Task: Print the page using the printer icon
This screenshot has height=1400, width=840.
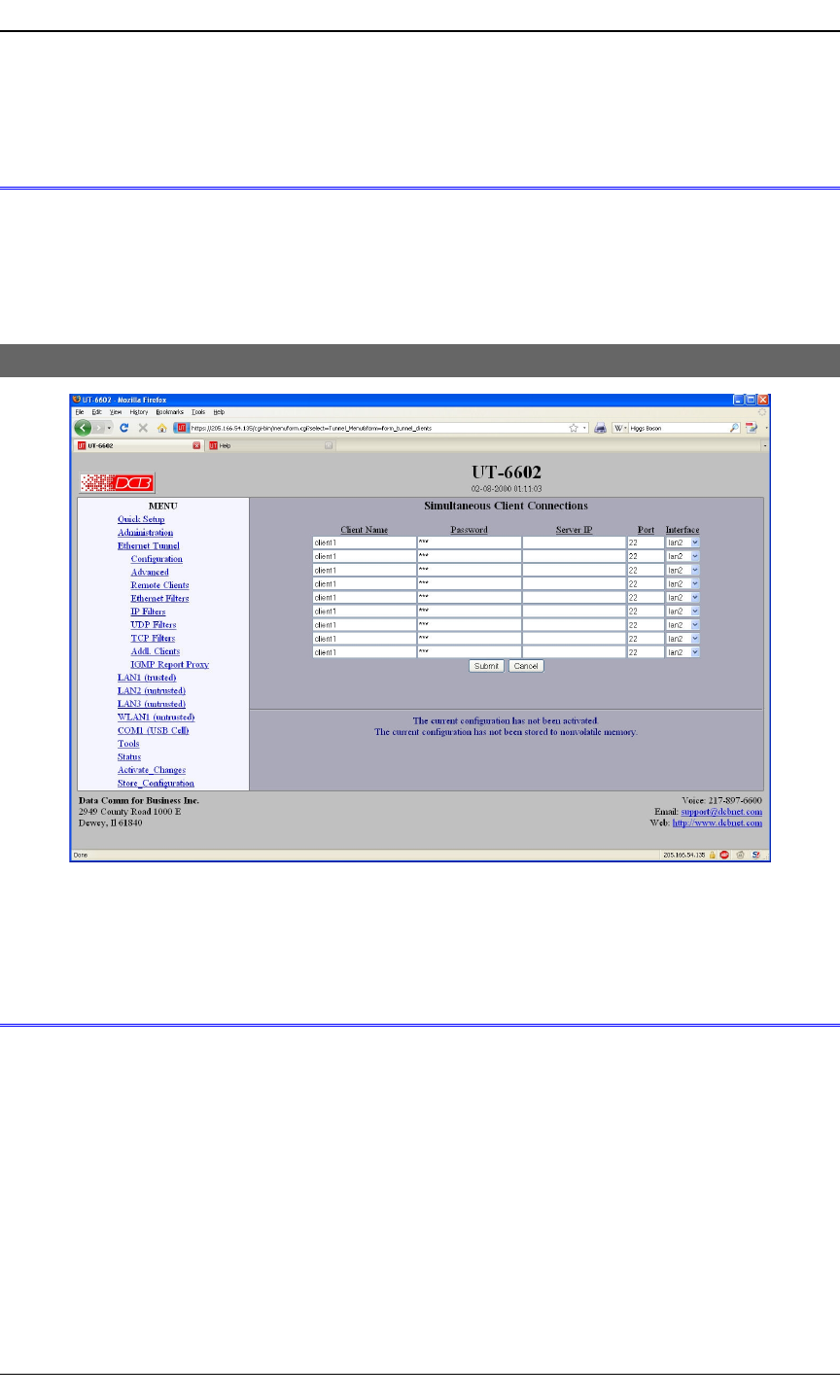Action: tap(601, 428)
